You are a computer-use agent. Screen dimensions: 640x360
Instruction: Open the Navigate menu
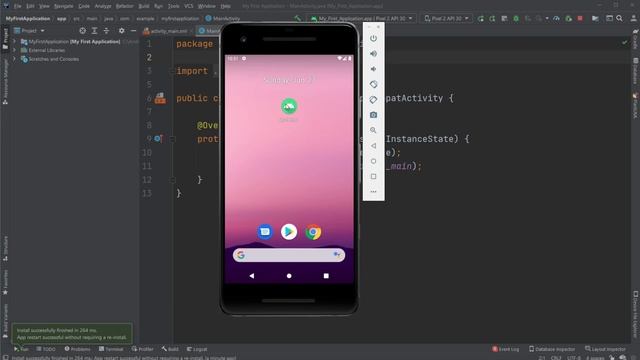(64, 6)
